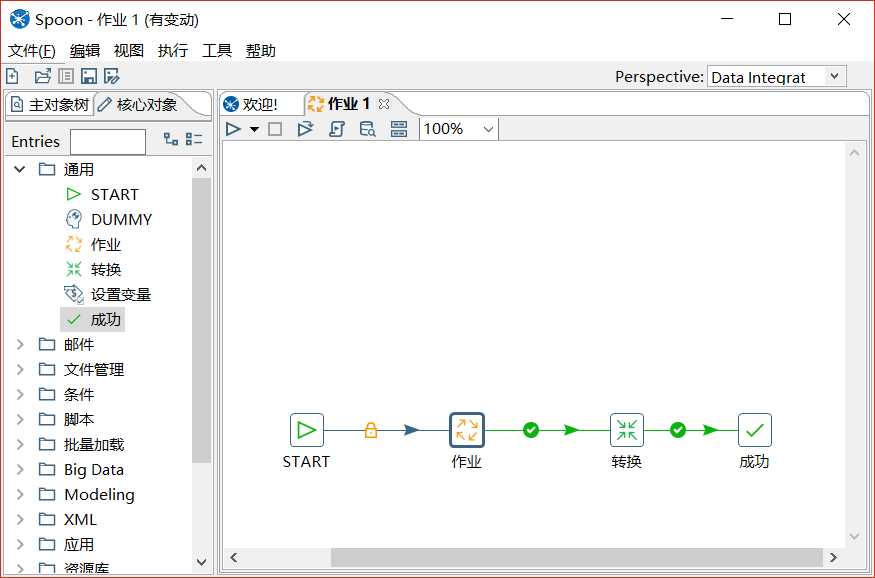The width and height of the screenshot is (875, 578).
Task: Close the 作业 1 tab
Action: coord(384,104)
